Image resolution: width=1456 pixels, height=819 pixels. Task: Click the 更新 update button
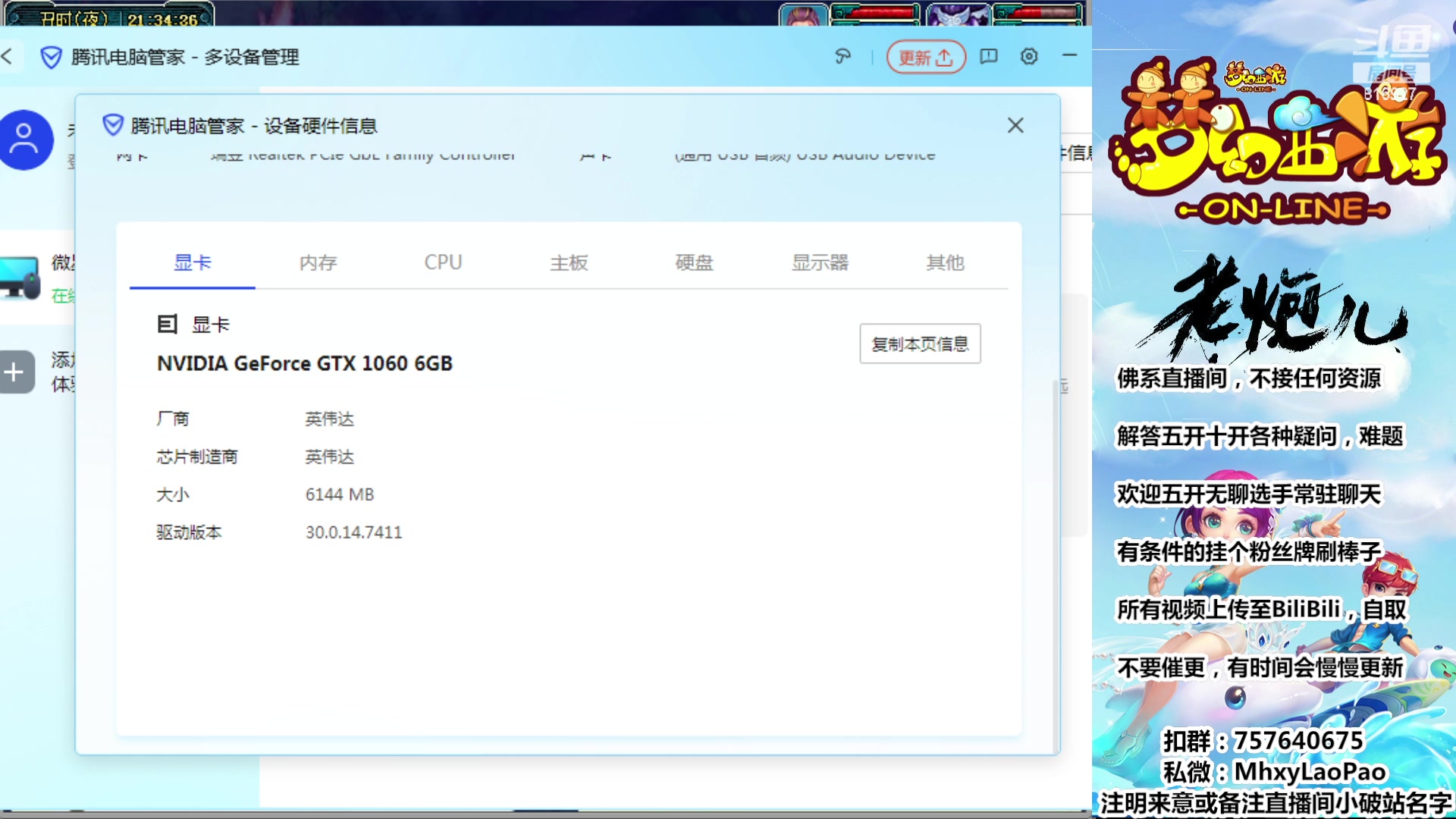point(926,57)
